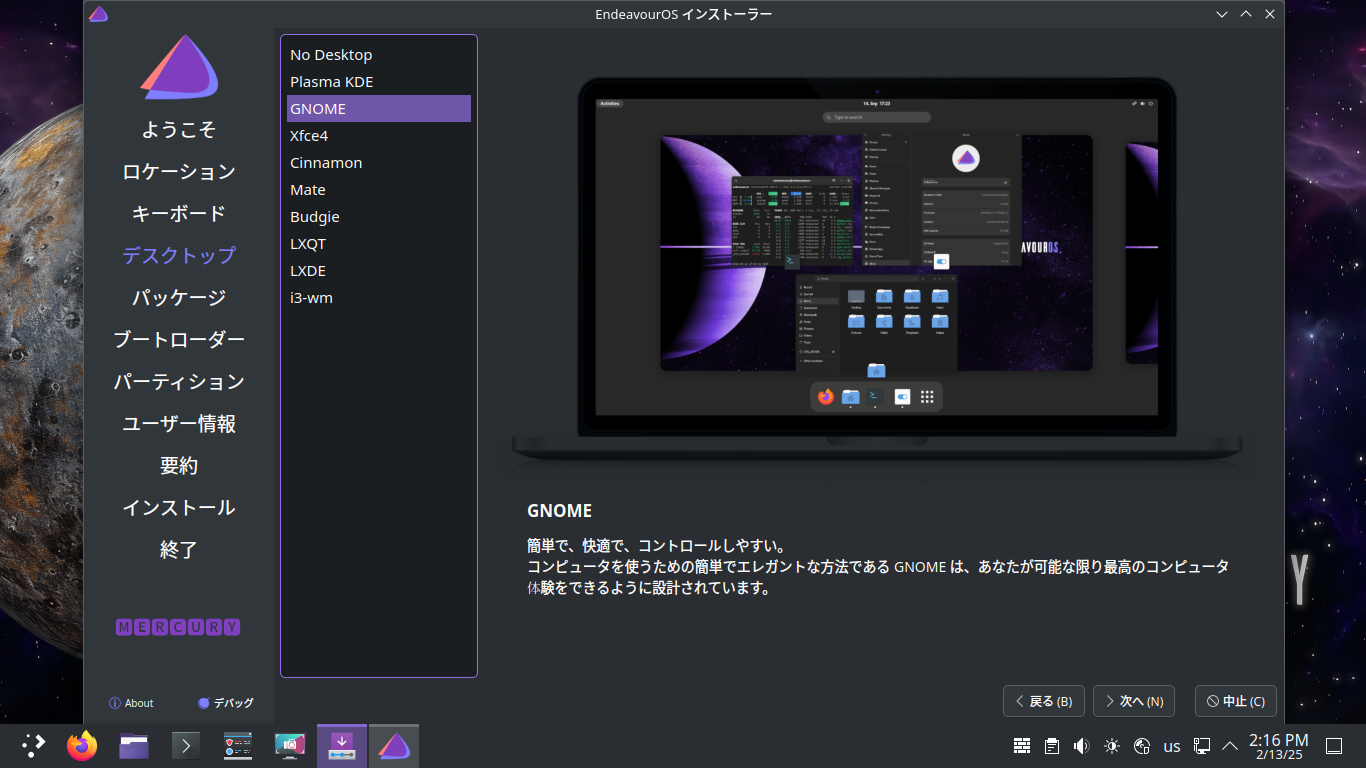
Task: Open the volume control in the tray
Action: pos(1082,746)
